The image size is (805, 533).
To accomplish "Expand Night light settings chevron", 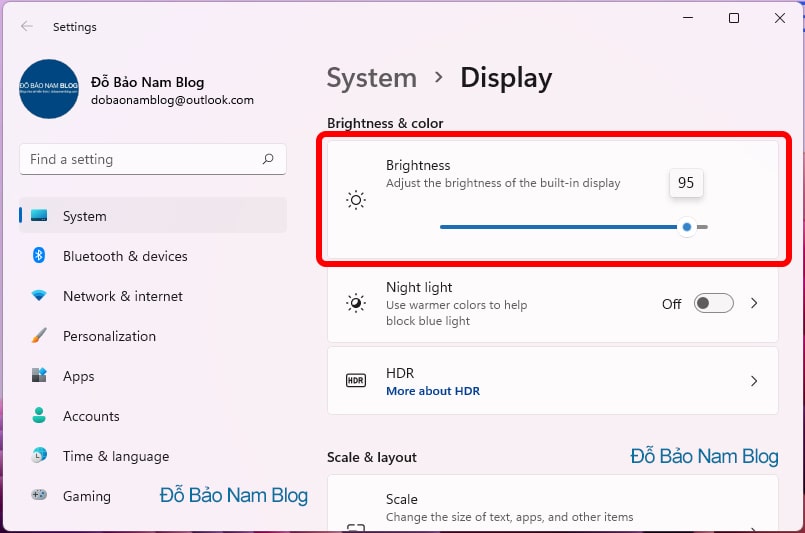I will pyautogui.click(x=754, y=303).
